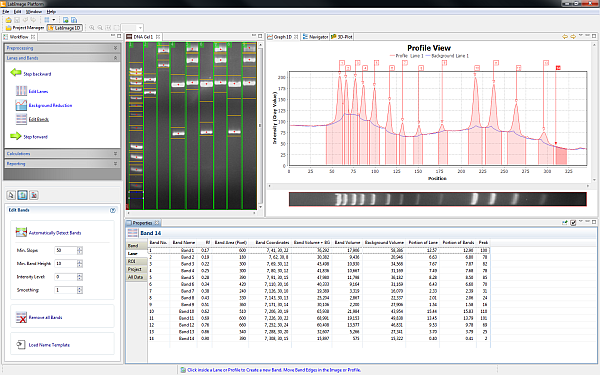Viewport: 600px width, 375px height.
Task: Click the Min. Slope spinner arrows
Action: pos(80,250)
